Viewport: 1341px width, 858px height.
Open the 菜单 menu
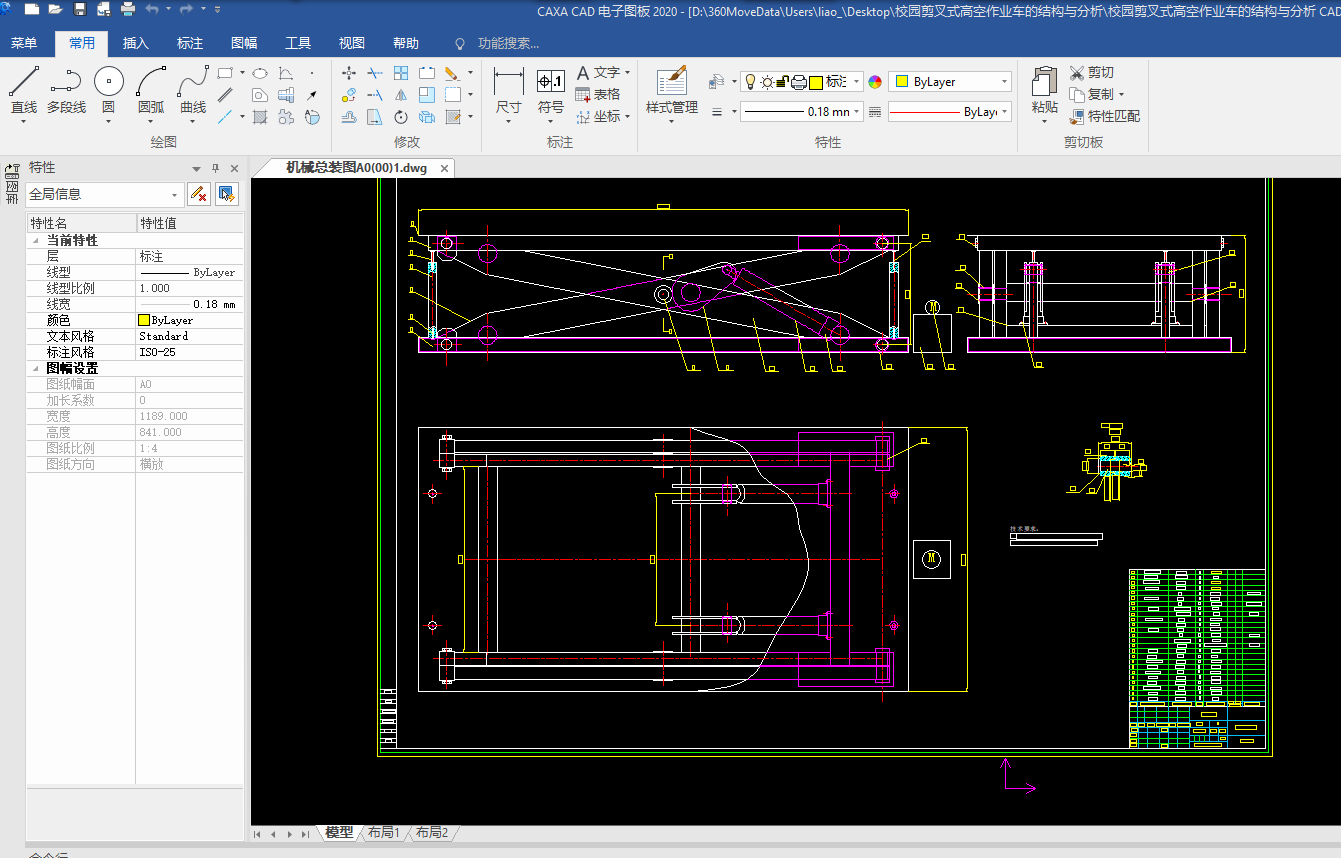pyautogui.click(x=24, y=43)
